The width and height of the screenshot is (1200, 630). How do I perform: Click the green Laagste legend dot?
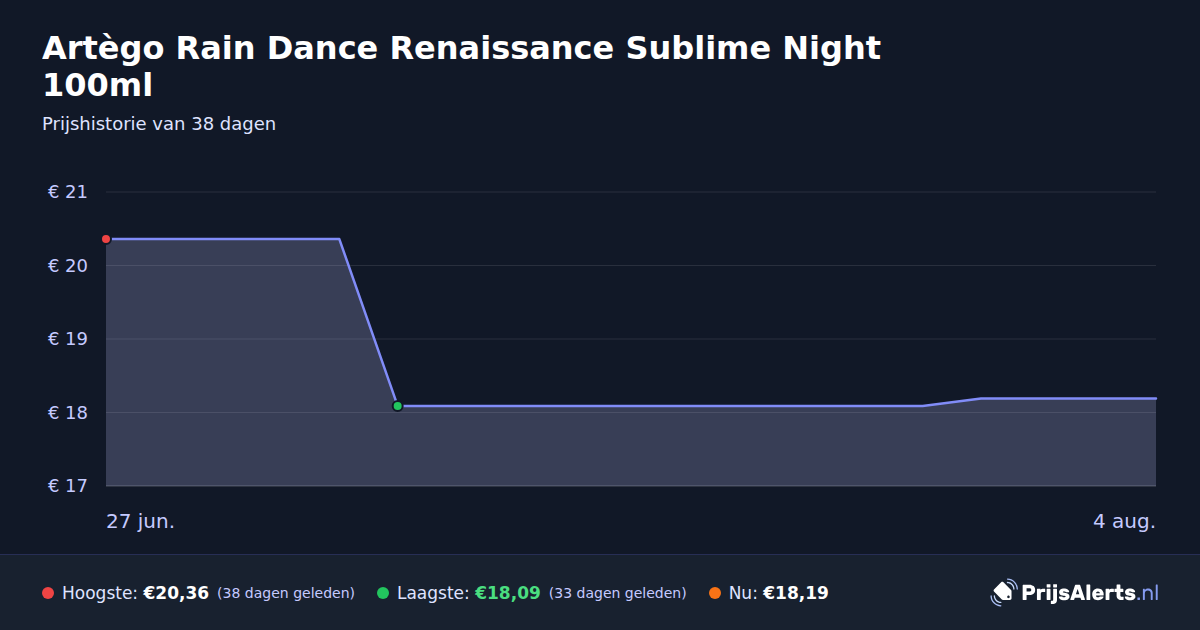383,593
